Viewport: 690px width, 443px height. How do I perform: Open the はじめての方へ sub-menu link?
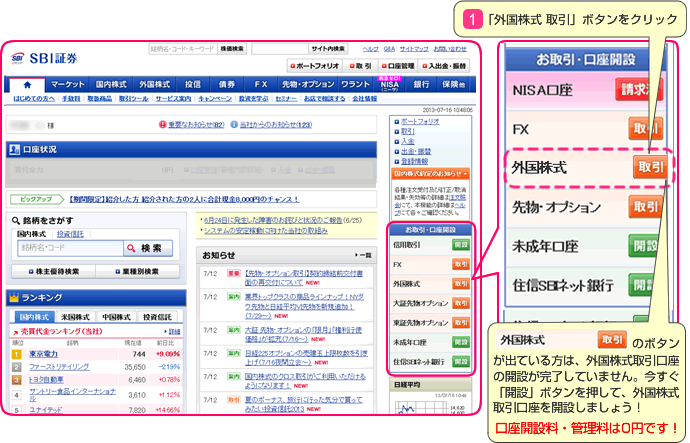click(34, 99)
